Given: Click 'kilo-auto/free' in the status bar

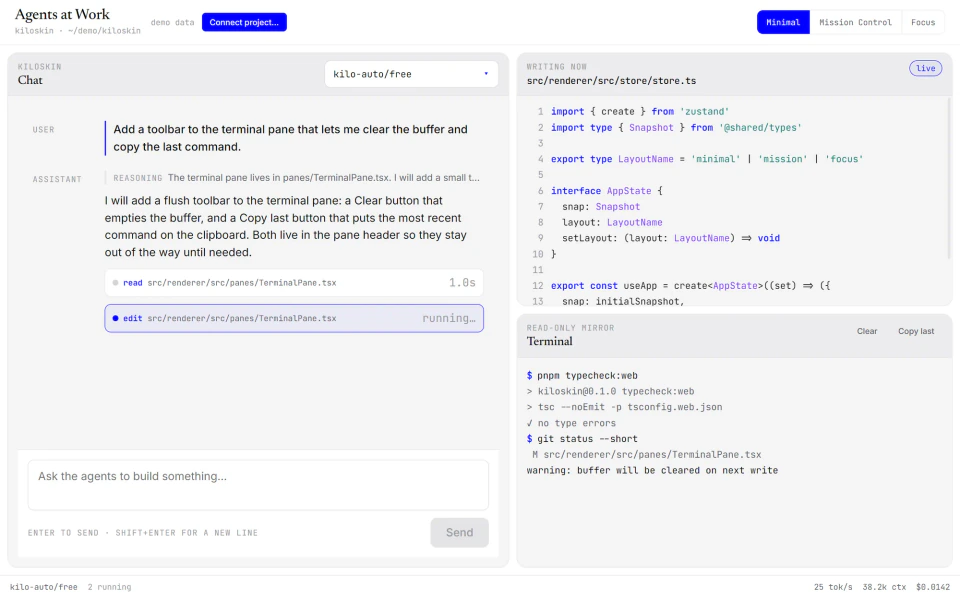Looking at the screenshot, I should (43, 587).
